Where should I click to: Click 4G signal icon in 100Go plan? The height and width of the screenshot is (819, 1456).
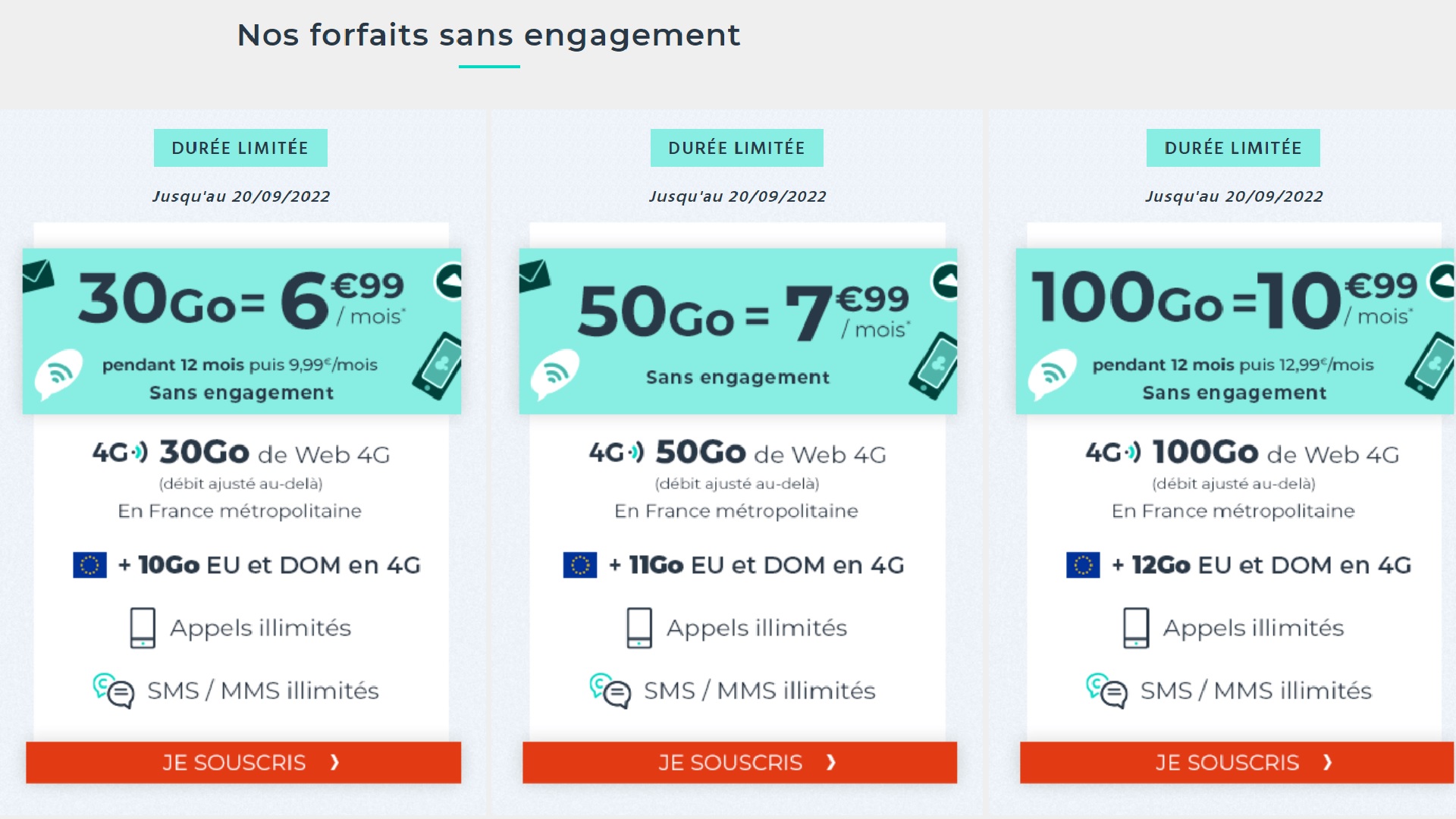point(1112,453)
